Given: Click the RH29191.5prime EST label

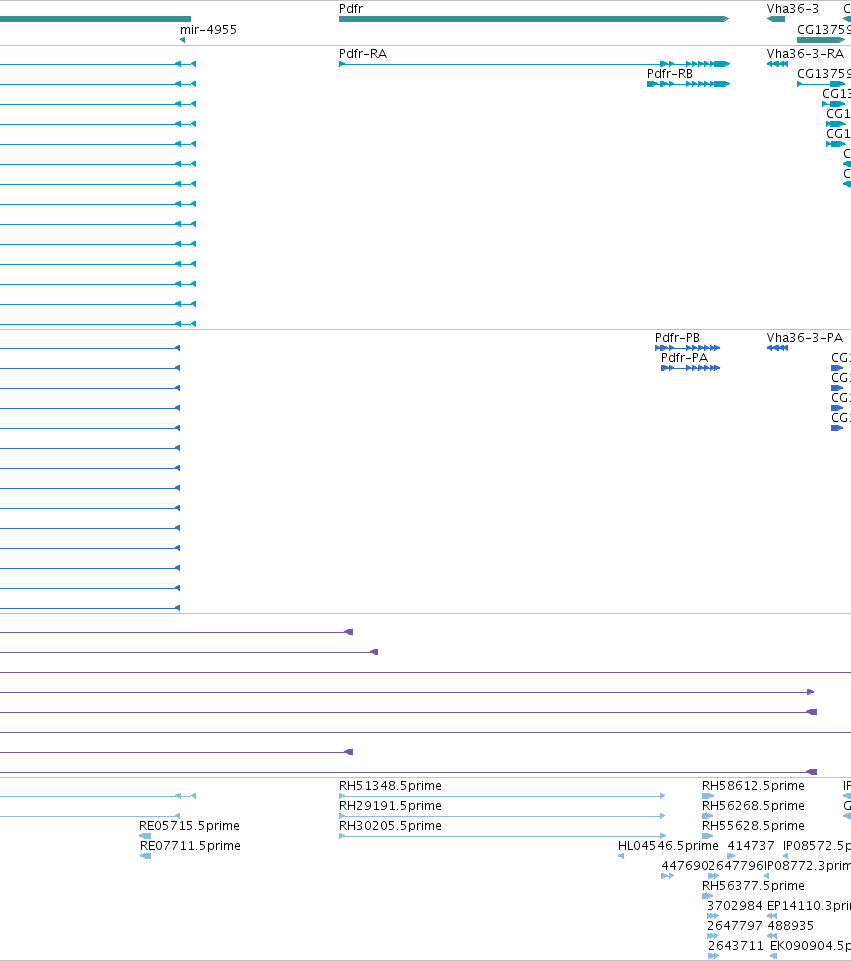Looking at the screenshot, I should (x=390, y=805).
